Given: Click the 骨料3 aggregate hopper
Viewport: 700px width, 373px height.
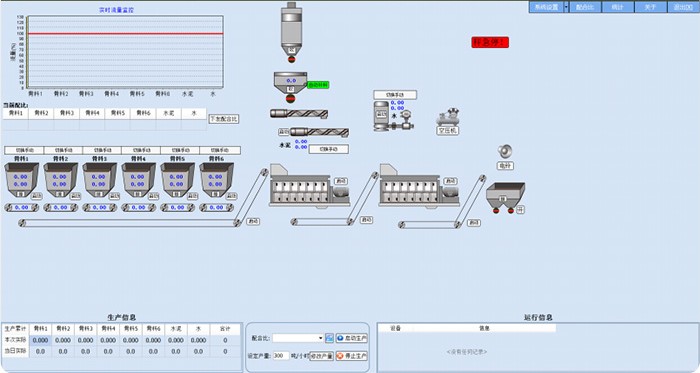Looking at the screenshot, I should pos(100,180).
